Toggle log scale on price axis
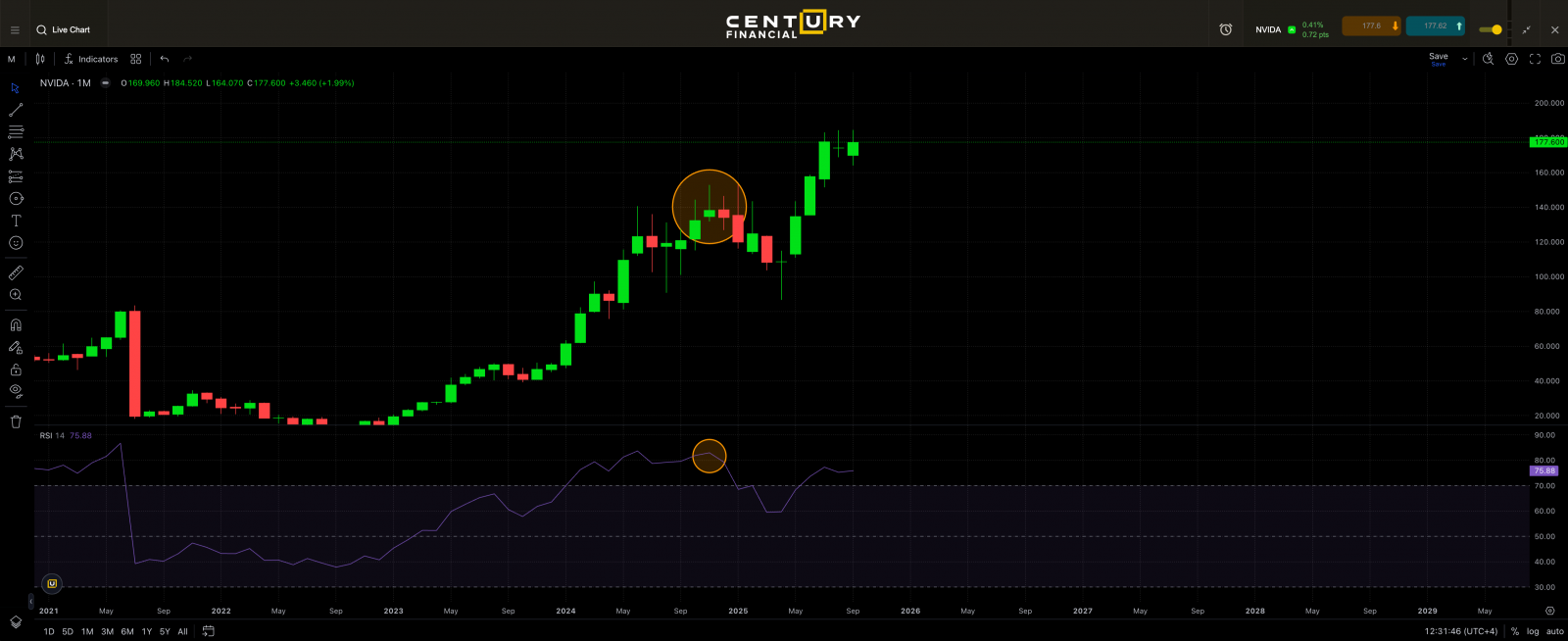 click(x=1533, y=631)
